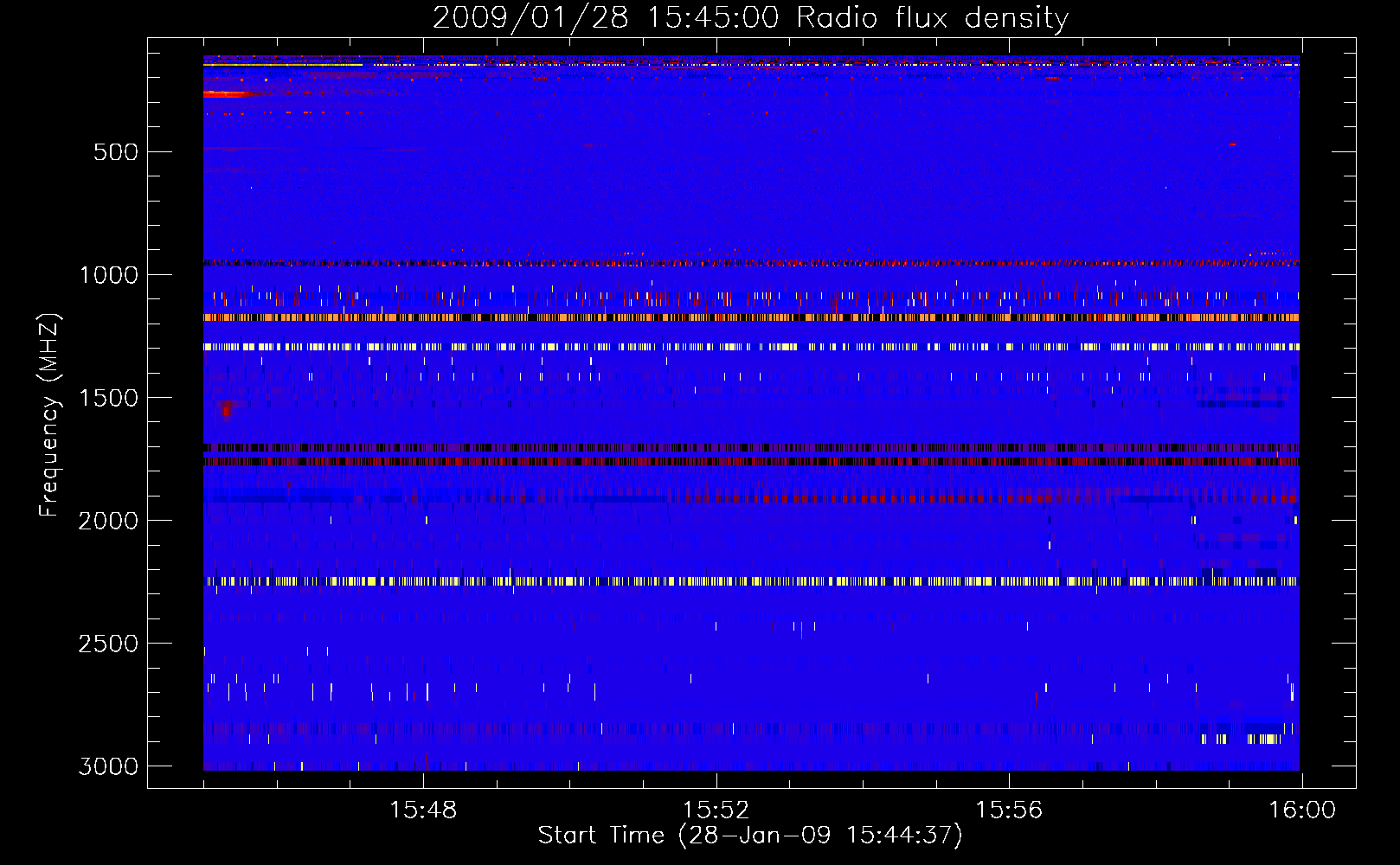Click the 3000 frequency tick label

point(108,766)
